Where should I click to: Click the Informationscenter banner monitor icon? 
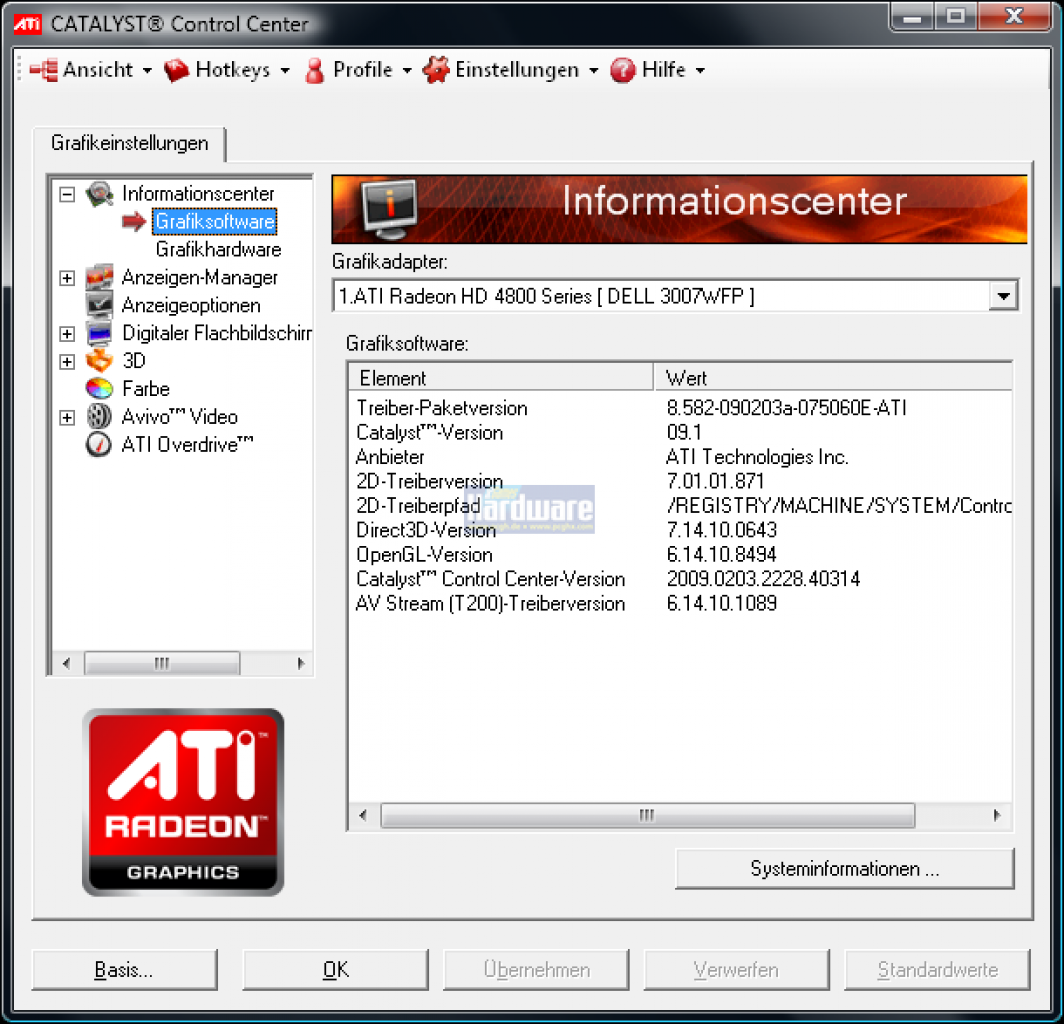pos(389,209)
